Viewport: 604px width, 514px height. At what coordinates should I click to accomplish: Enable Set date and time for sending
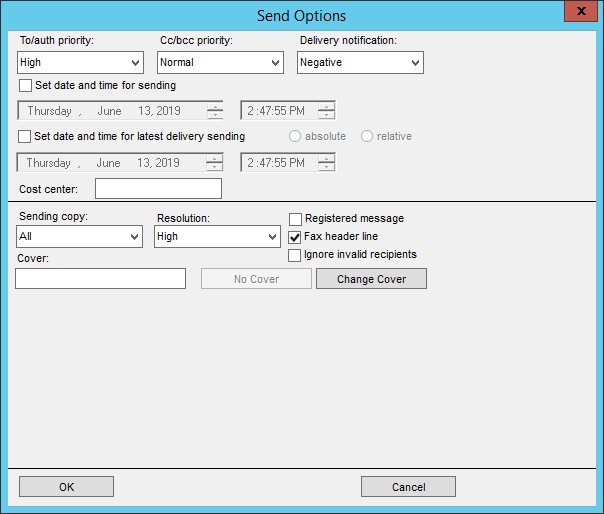pos(26,86)
